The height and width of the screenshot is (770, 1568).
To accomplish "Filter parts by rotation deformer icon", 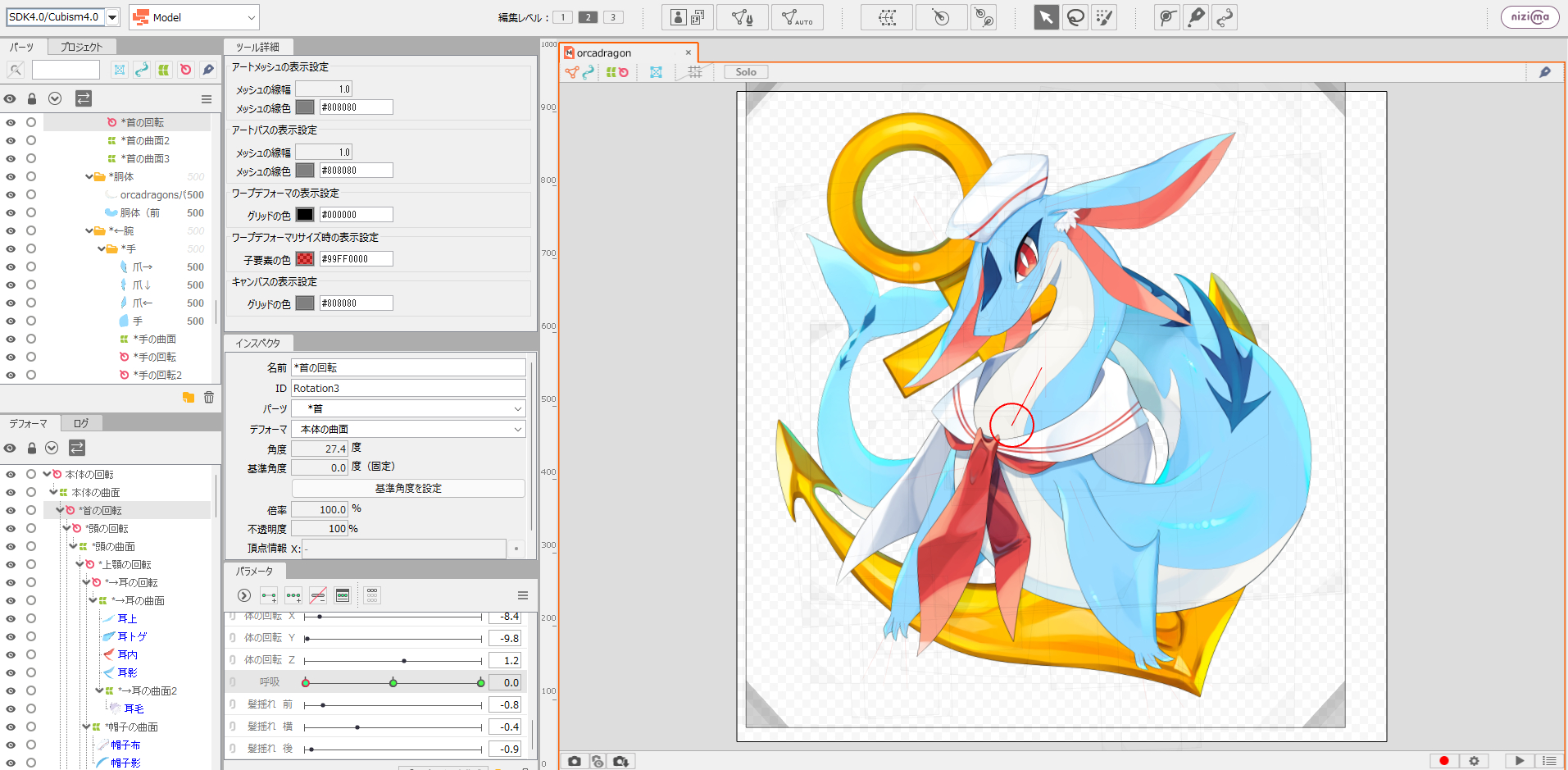I will coord(186,70).
